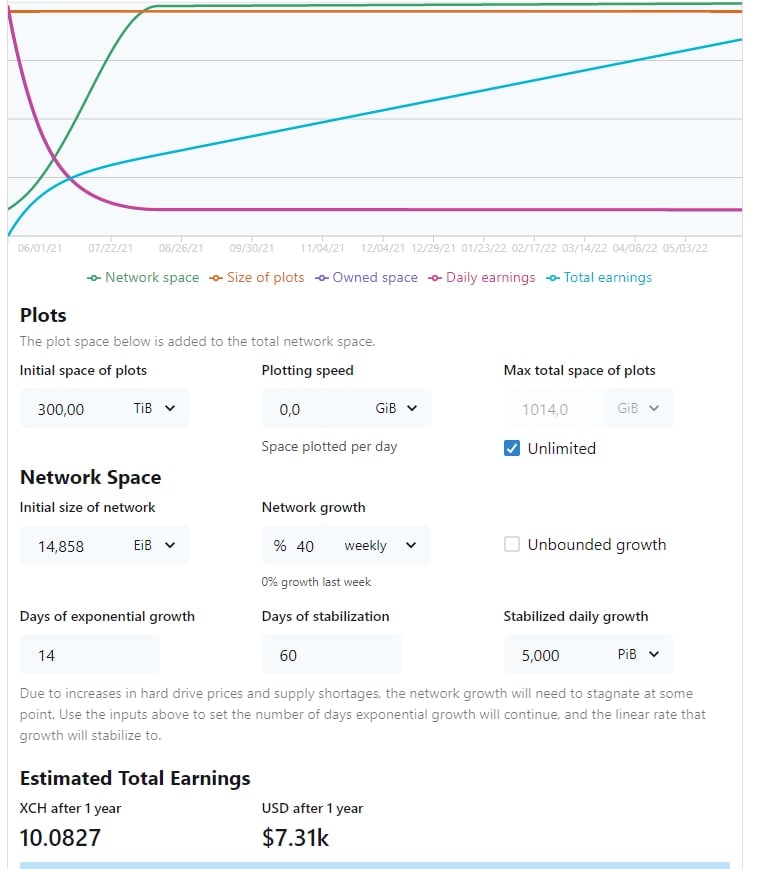775x869 pixels.
Task: Toggle Network space legend marker
Action: click(x=94, y=278)
